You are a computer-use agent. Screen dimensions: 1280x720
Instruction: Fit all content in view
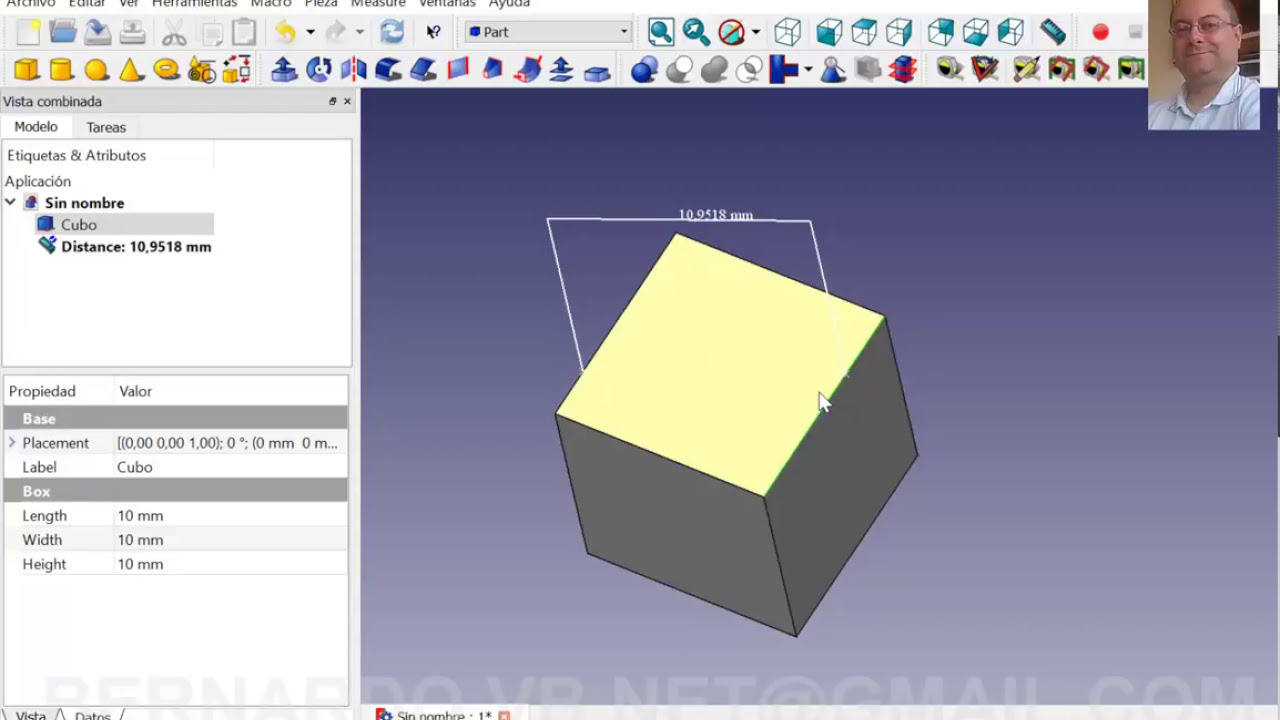pyautogui.click(x=661, y=32)
